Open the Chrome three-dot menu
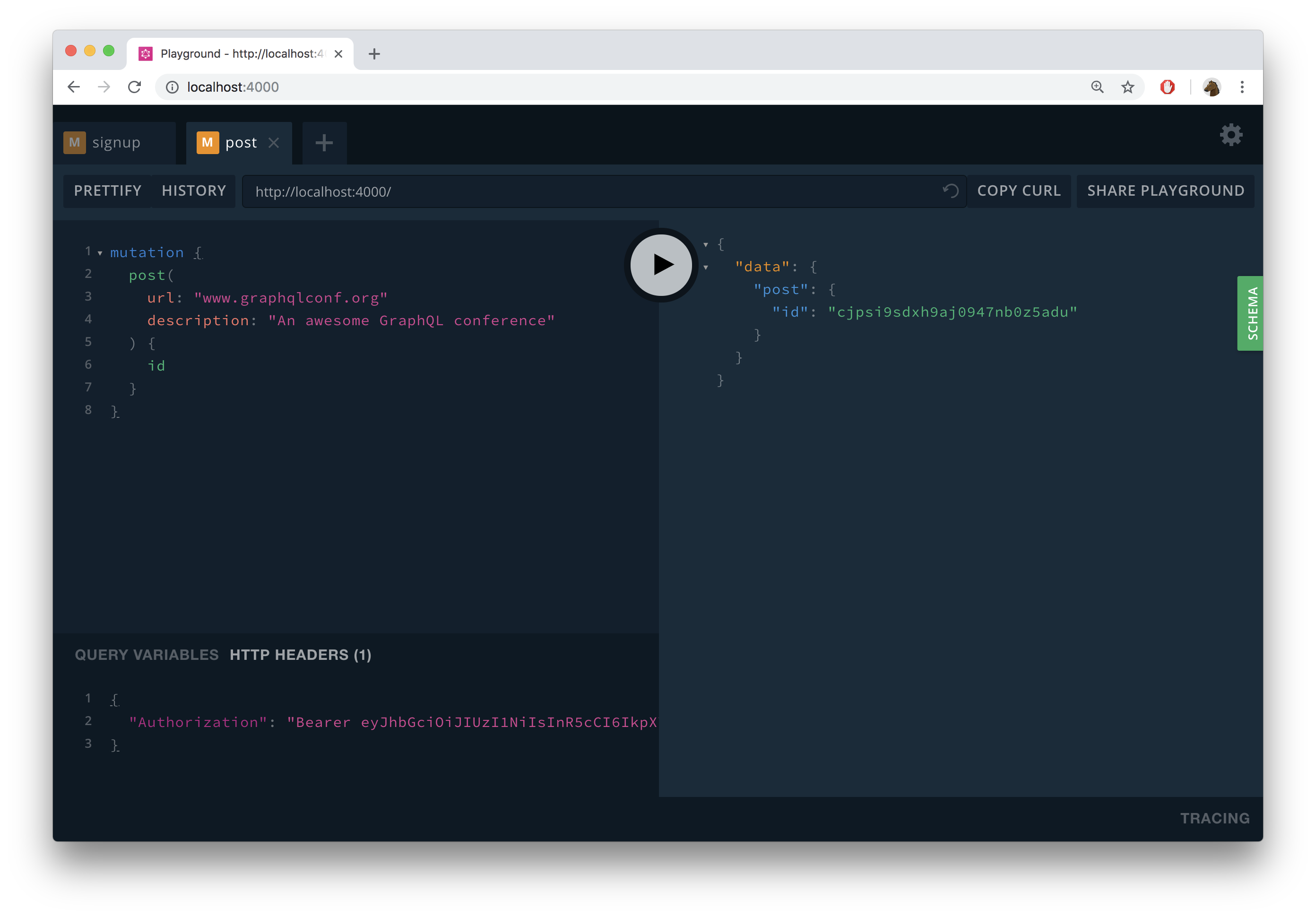Screen dimensions: 1316x917 tap(1242, 87)
